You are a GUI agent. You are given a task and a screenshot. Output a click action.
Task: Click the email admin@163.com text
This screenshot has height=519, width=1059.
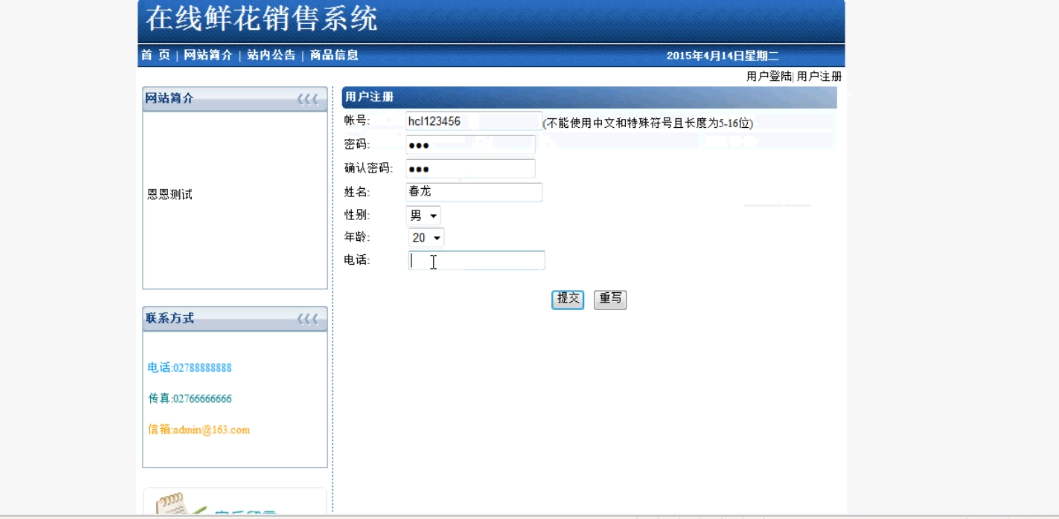tap(211, 430)
